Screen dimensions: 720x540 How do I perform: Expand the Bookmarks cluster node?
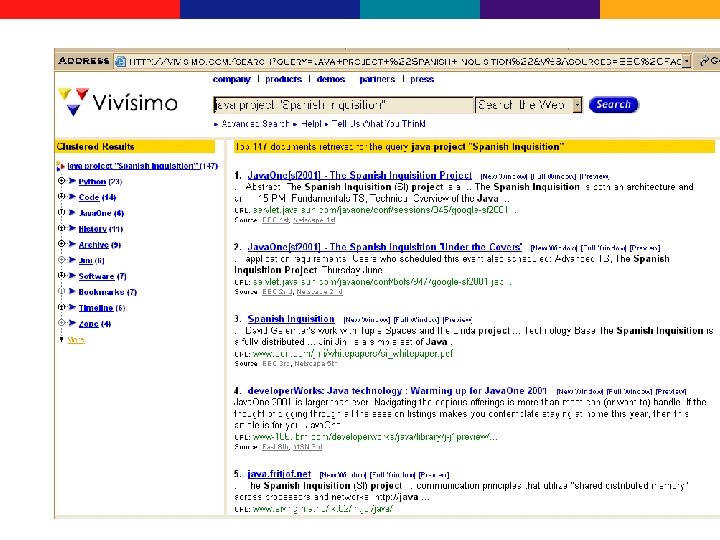pyautogui.click(x=62, y=291)
